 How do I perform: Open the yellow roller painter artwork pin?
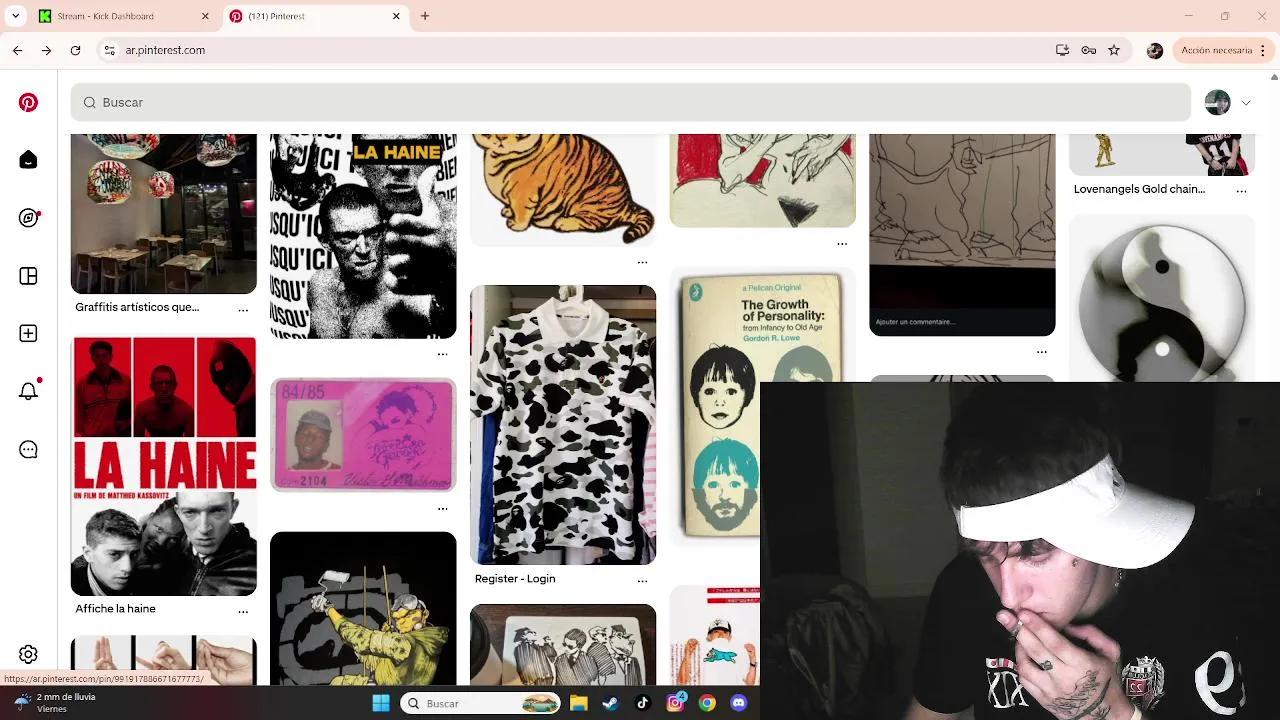point(363,608)
